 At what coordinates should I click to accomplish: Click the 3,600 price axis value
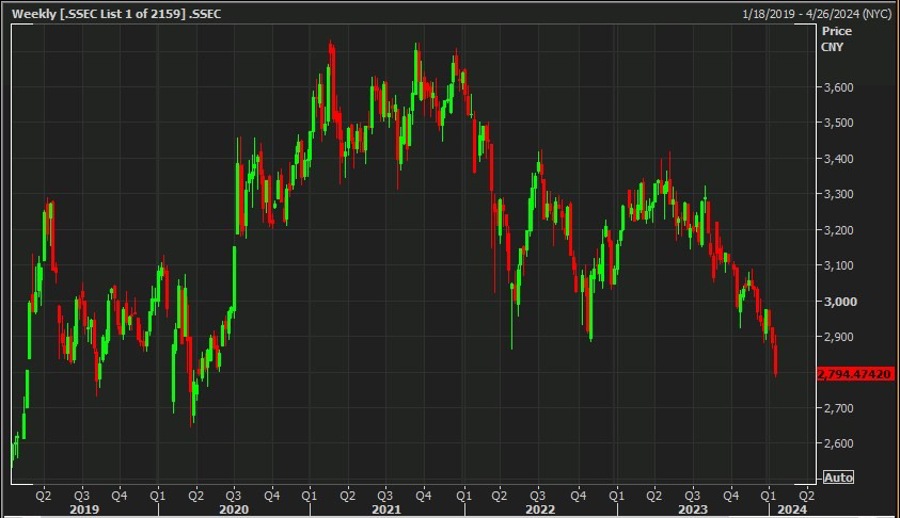coord(839,87)
